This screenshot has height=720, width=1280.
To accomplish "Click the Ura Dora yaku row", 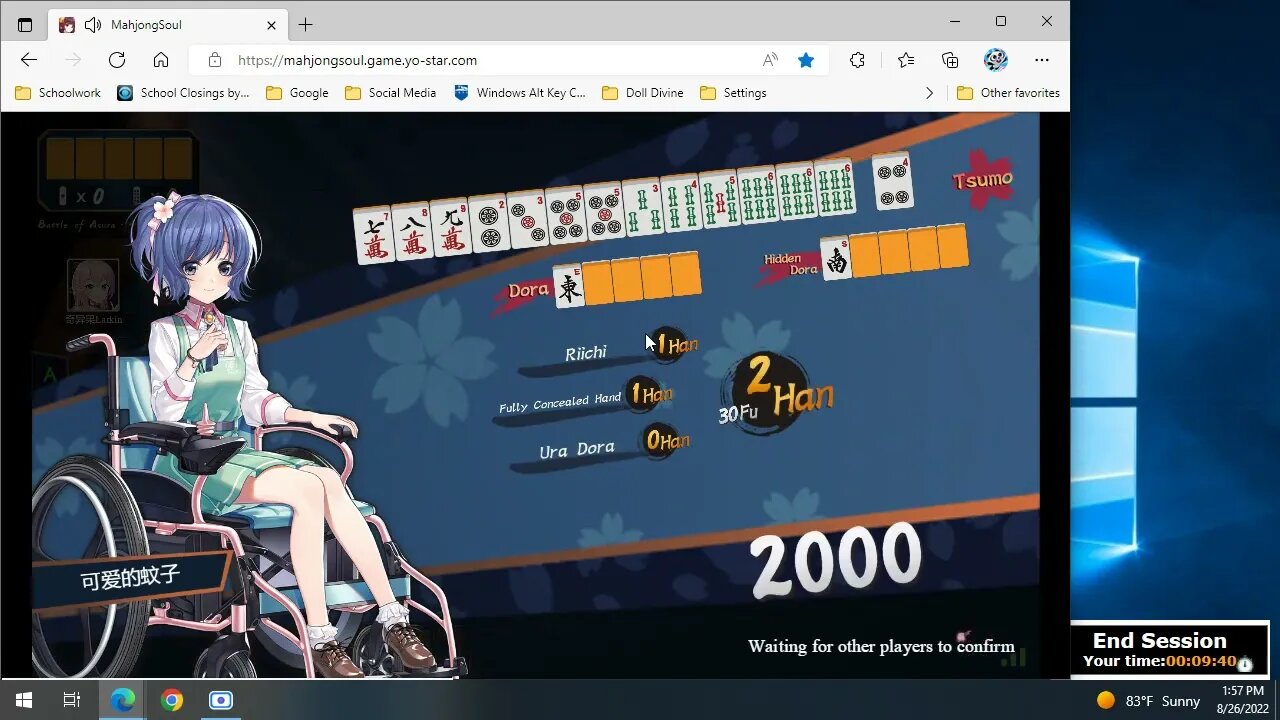I will (600, 447).
